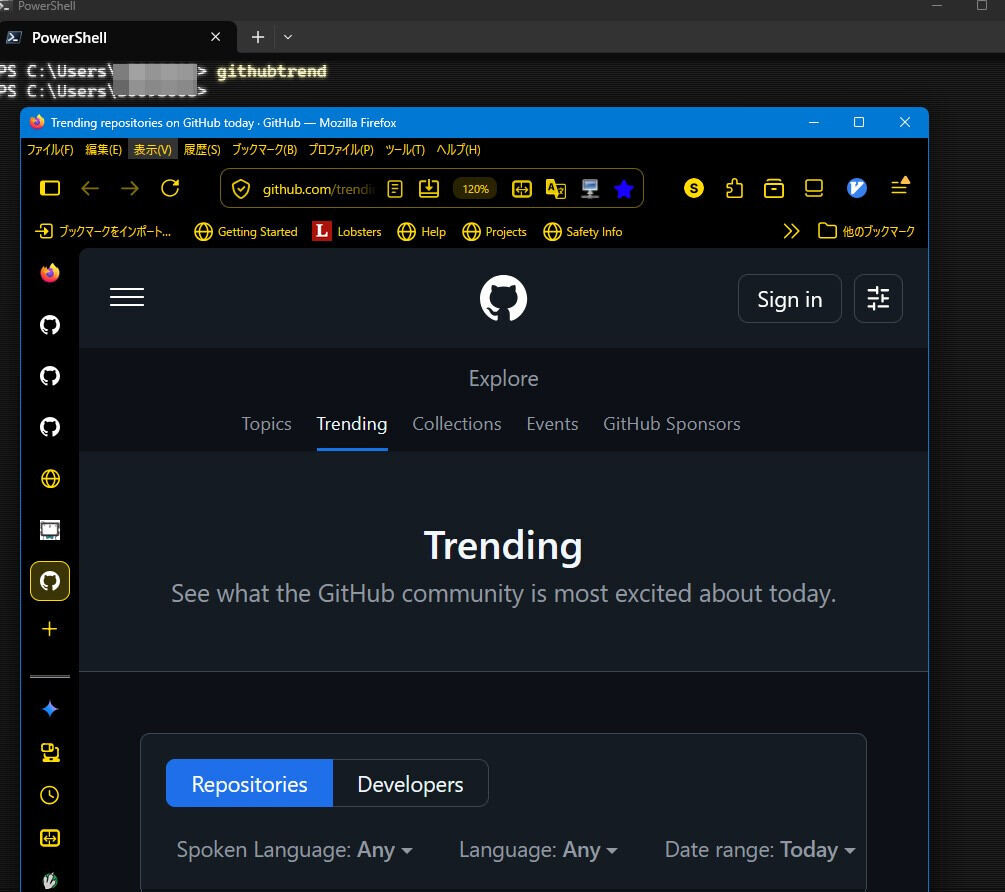
Task: Switch to the Developers toggle button
Action: [x=410, y=784]
